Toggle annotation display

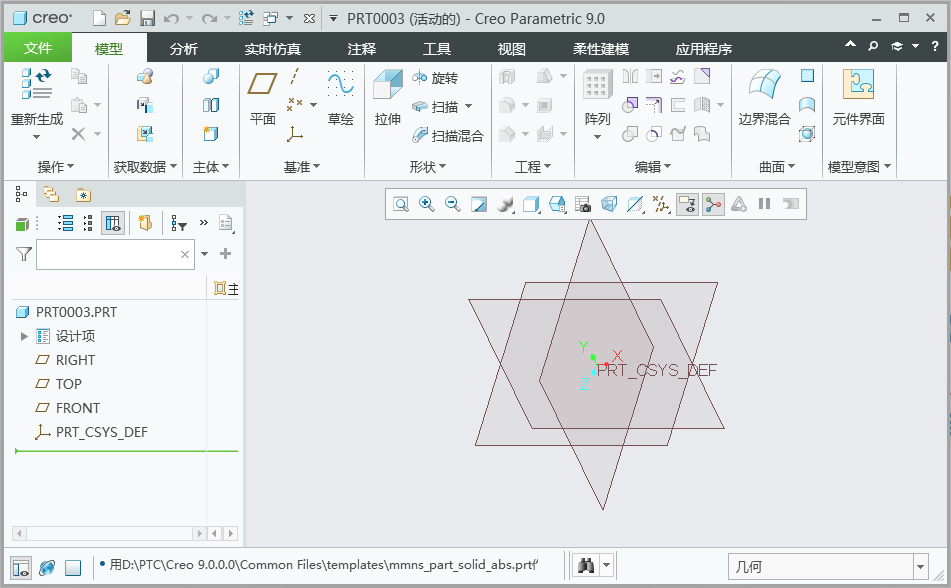click(x=687, y=204)
